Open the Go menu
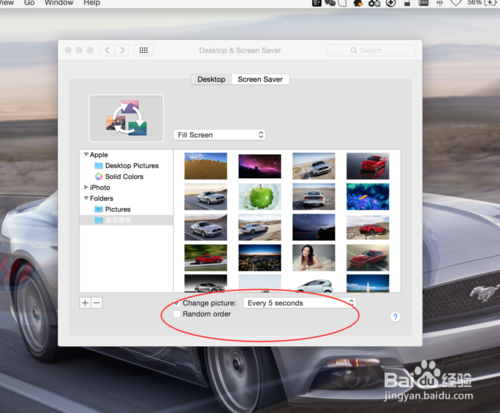This screenshot has width=500, height=413. [x=29, y=3]
